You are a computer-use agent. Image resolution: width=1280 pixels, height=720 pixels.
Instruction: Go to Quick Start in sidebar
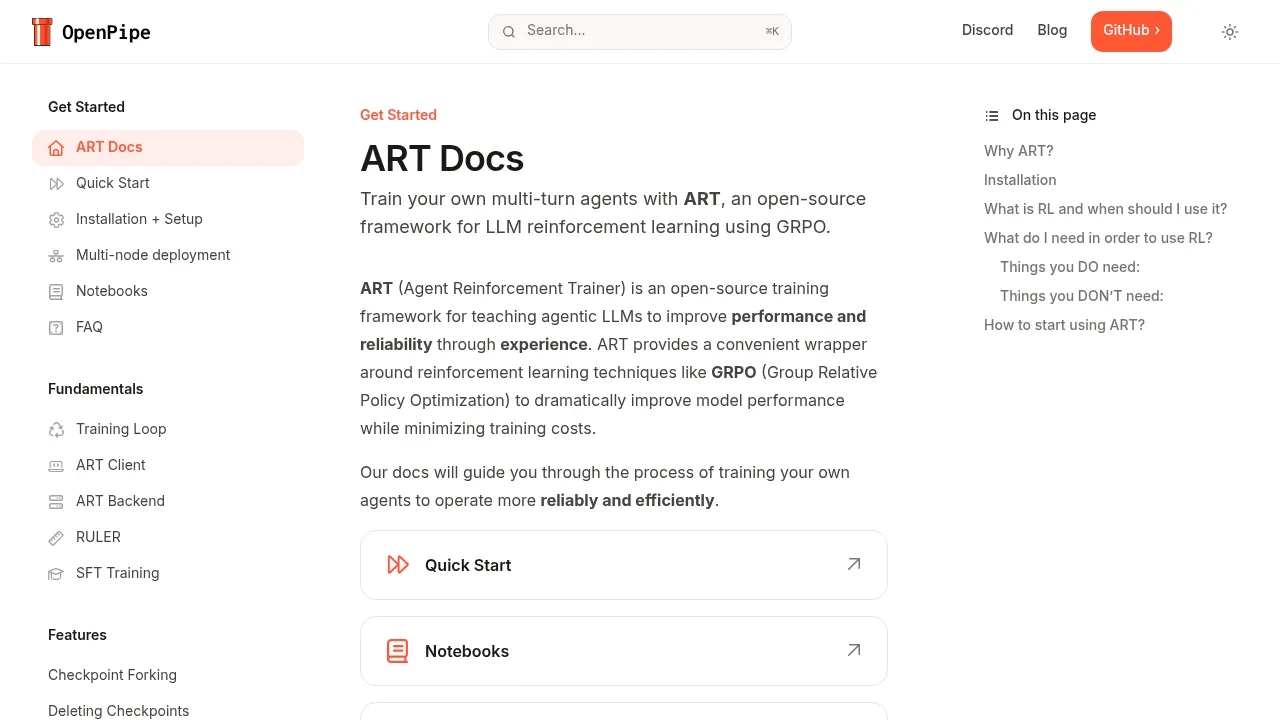pyautogui.click(x=168, y=184)
